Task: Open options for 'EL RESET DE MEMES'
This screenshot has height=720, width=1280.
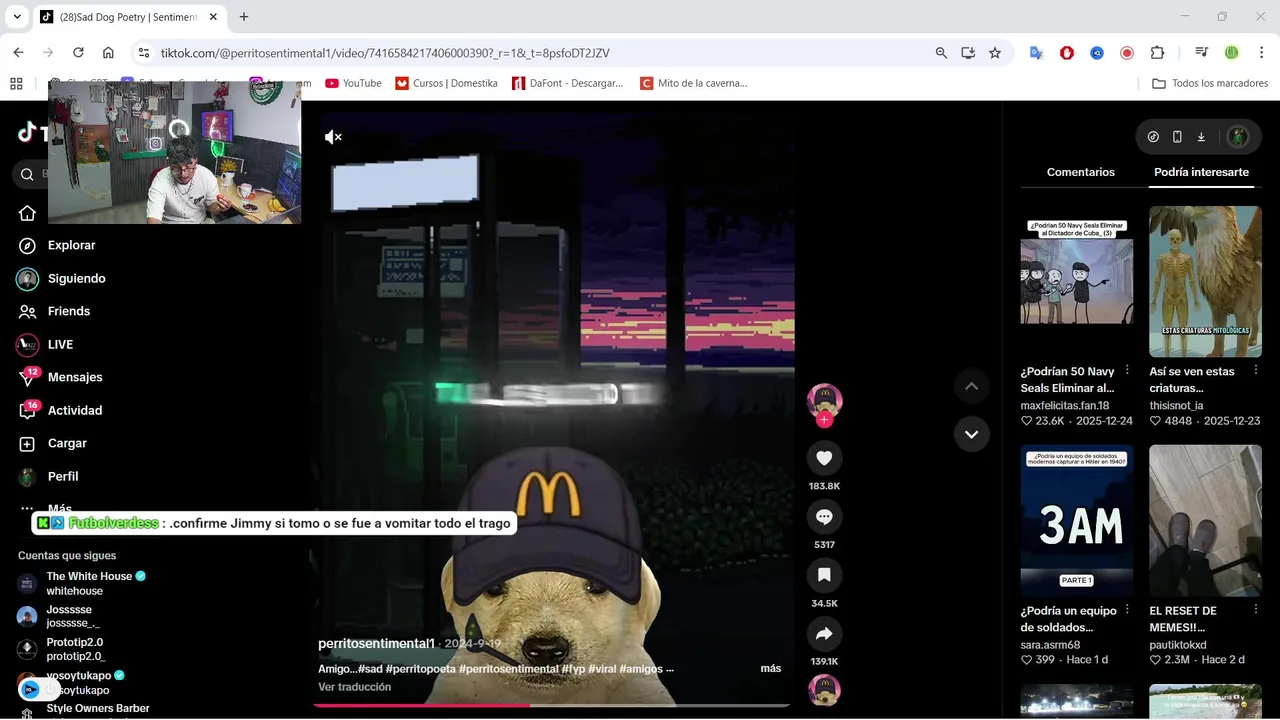Action: point(1255,610)
